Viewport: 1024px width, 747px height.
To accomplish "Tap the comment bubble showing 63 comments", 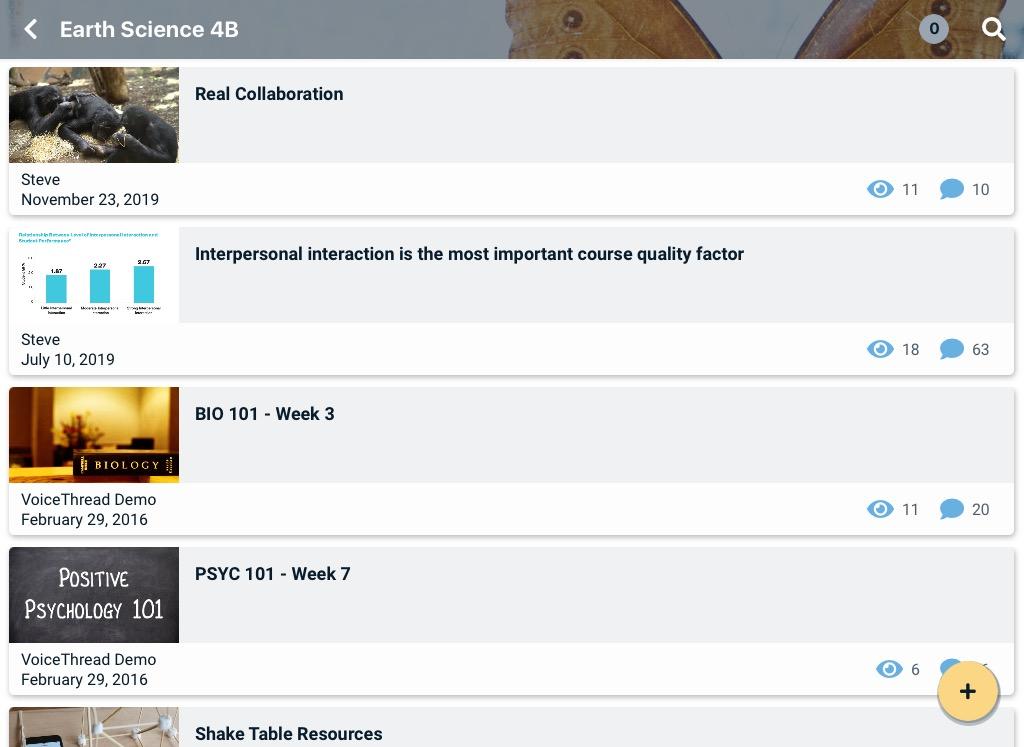I will coord(952,349).
